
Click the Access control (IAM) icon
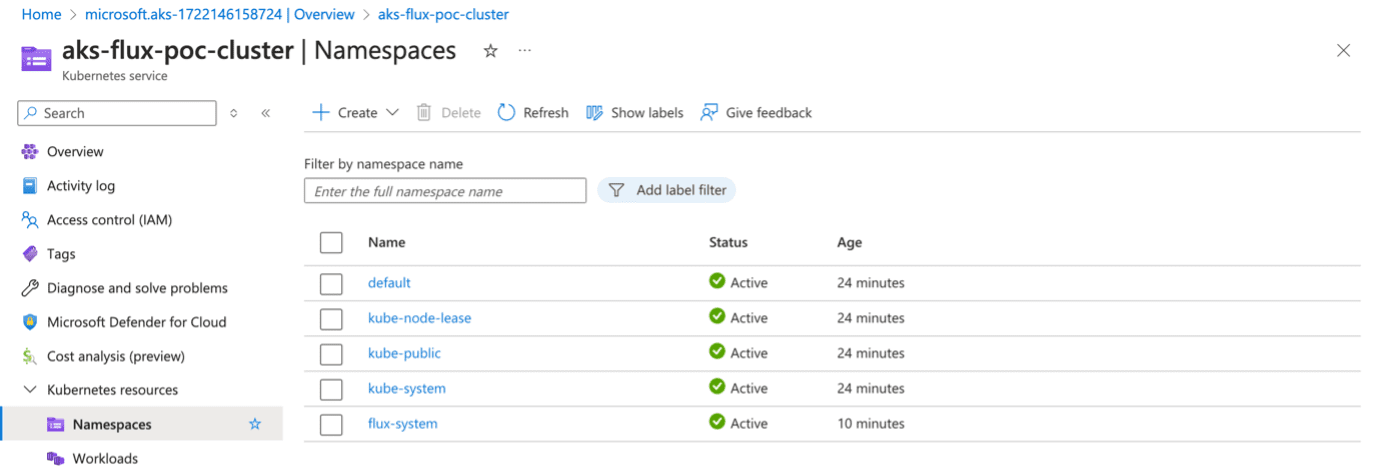(x=30, y=220)
